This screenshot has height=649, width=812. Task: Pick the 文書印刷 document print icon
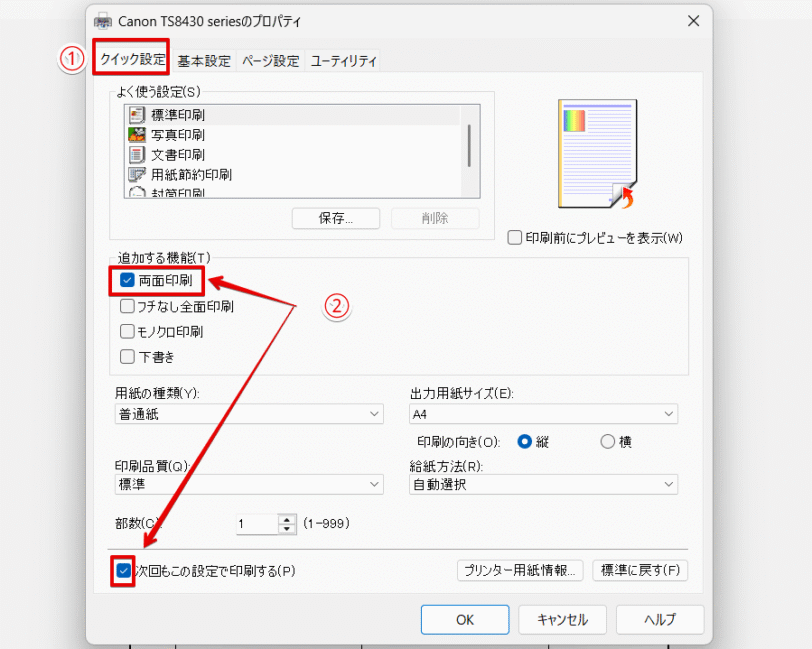(137, 154)
